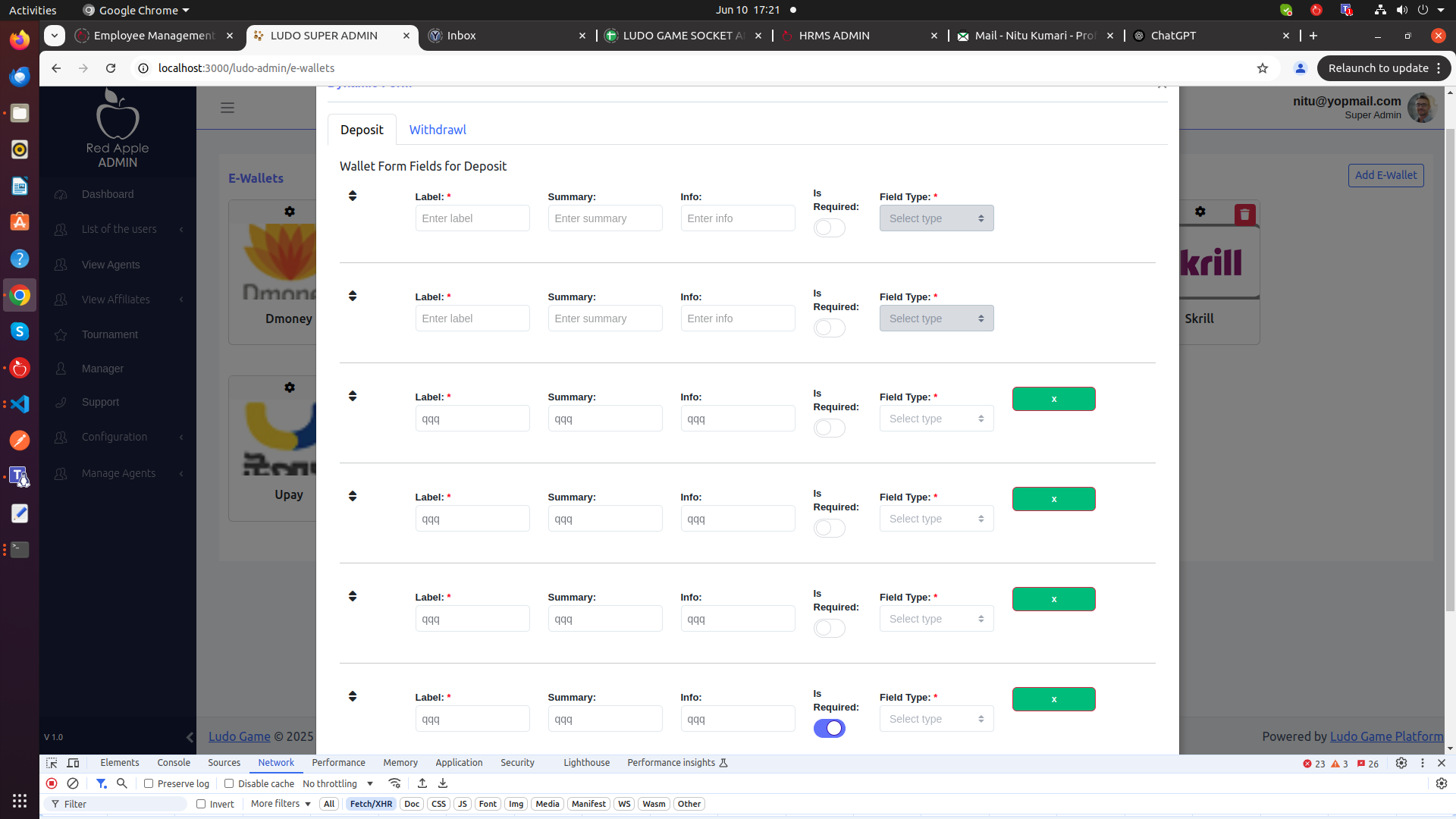Open Visual Studio Code from the dock
The width and height of the screenshot is (1456, 819).
(20, 404)
